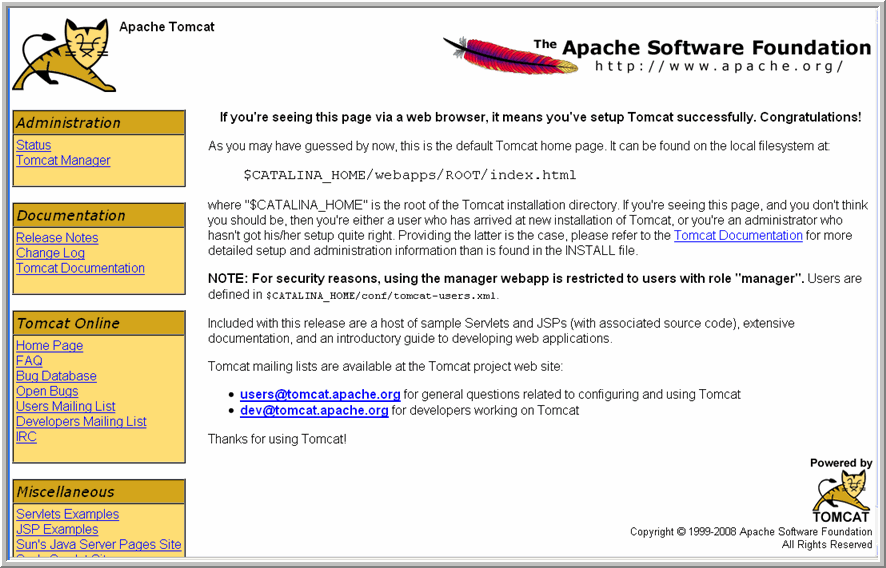Open the Users Mailing List link
886x568 pixels.
pyautogui.click(x=65, y=406)
